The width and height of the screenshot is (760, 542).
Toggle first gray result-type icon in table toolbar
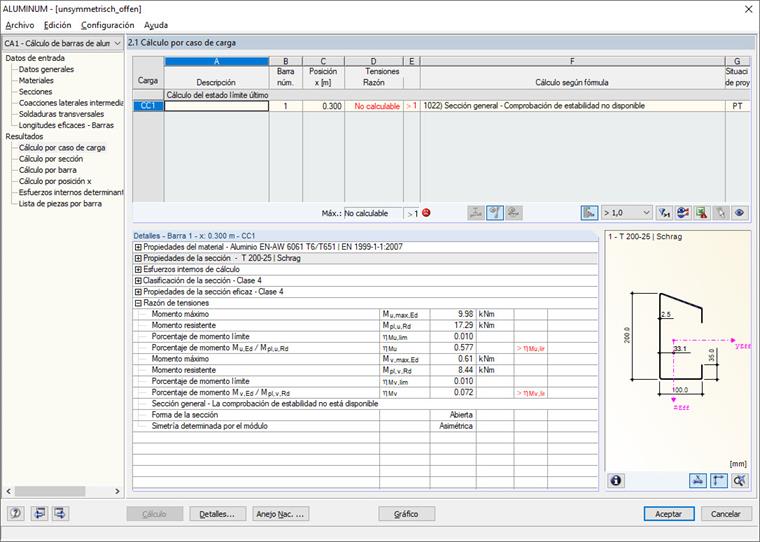pos(476,213)
